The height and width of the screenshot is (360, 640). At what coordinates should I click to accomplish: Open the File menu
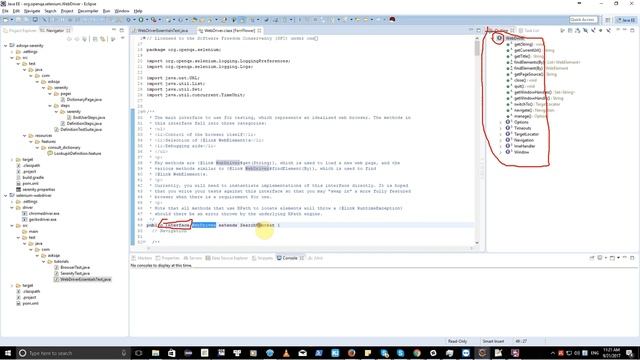click(5, 11)
